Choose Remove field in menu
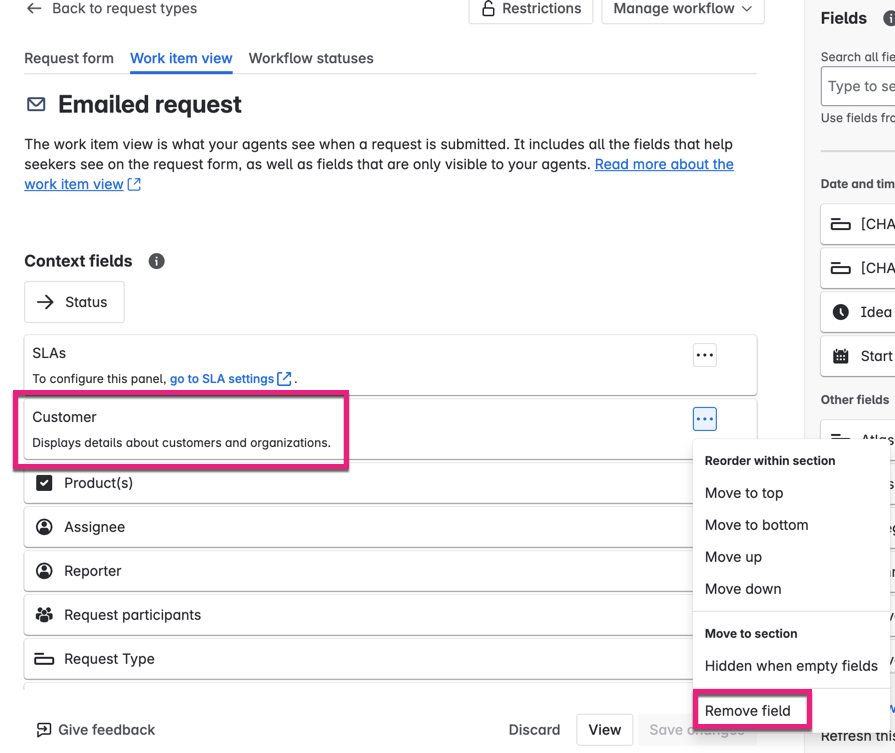The image size is (895, 753). [747, 711]
